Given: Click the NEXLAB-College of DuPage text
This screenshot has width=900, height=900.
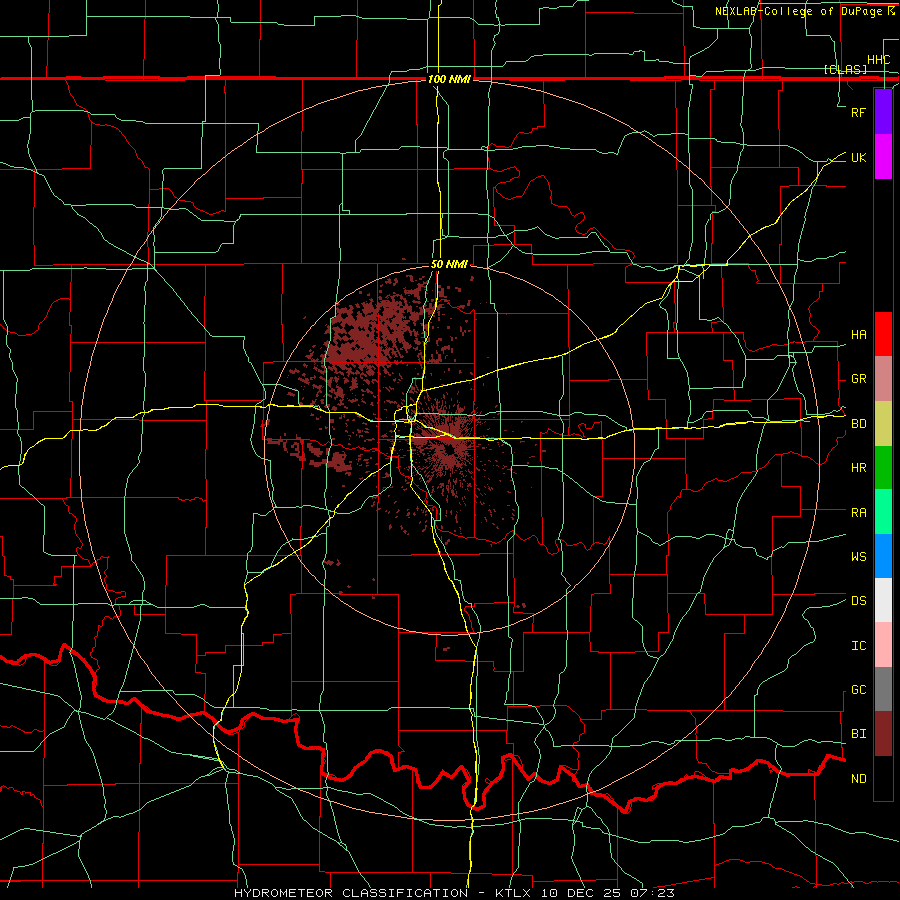Looking at the screenshot, I should coord(798,11).
